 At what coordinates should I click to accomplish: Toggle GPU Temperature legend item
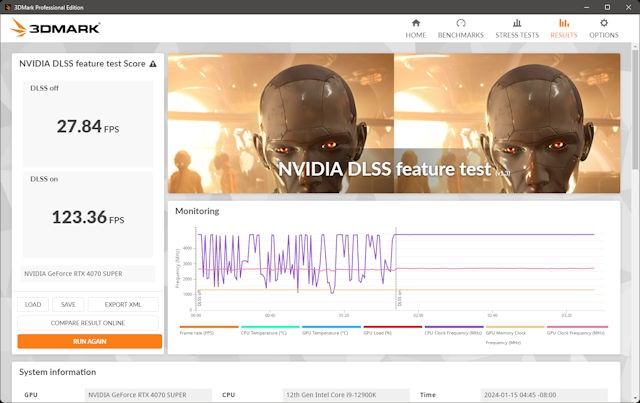pos(331,330)
